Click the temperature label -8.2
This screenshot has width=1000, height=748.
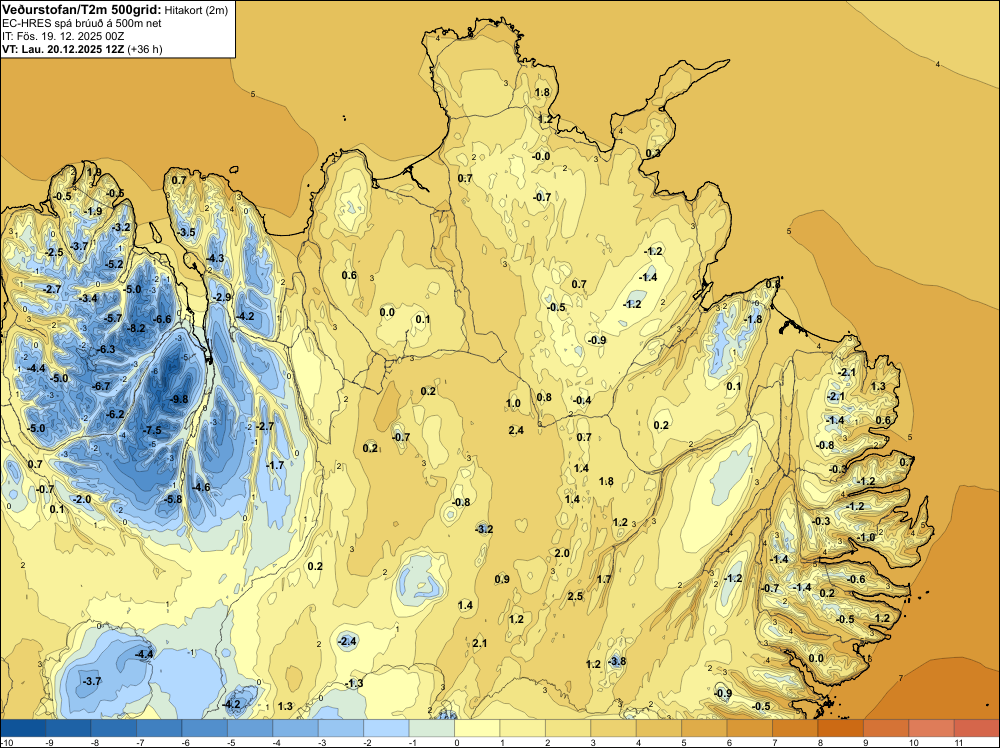click(x=135, y=329)
